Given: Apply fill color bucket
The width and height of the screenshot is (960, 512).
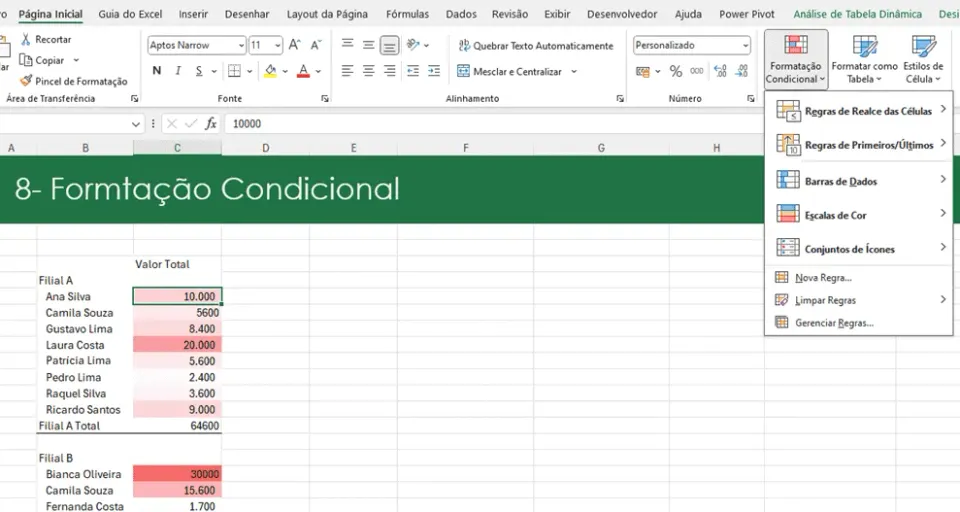Looking at the screenshot, I should [x=271, y=71].
